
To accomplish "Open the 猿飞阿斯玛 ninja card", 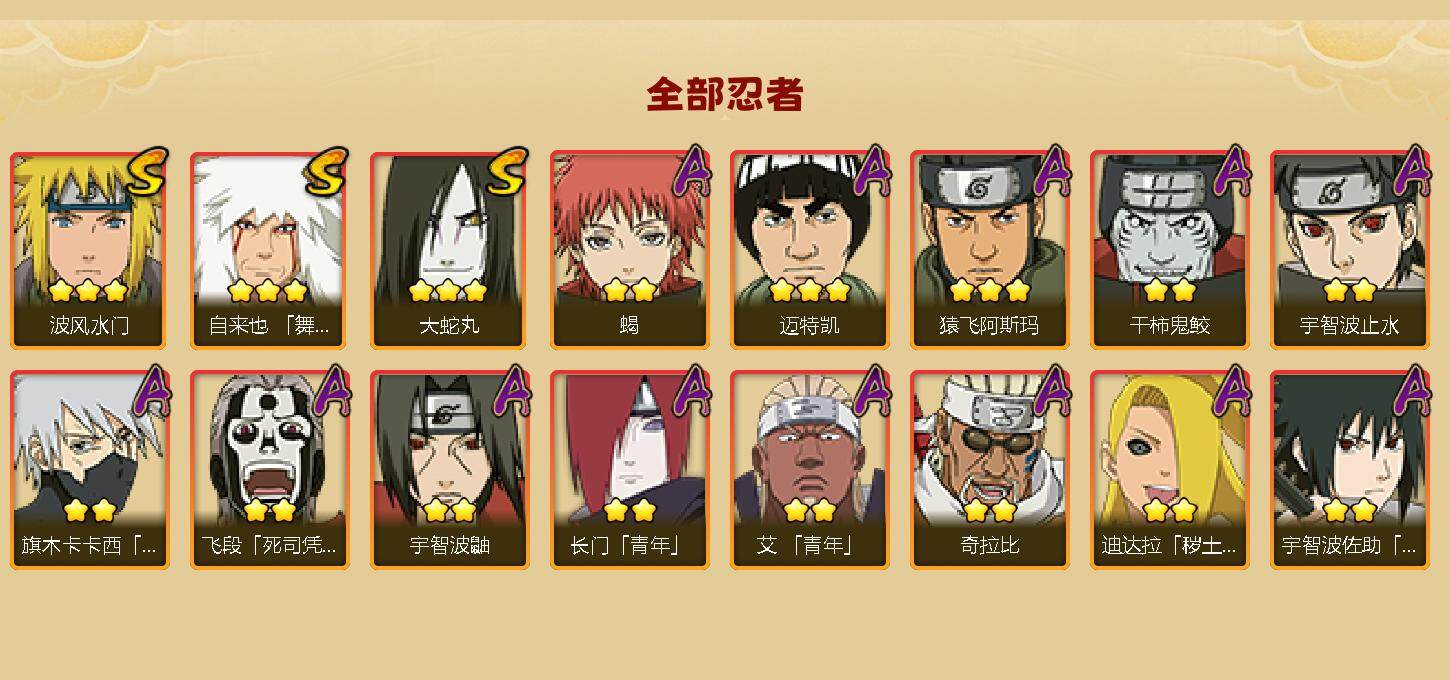I will pyautogui.click(x=990, y=250).
